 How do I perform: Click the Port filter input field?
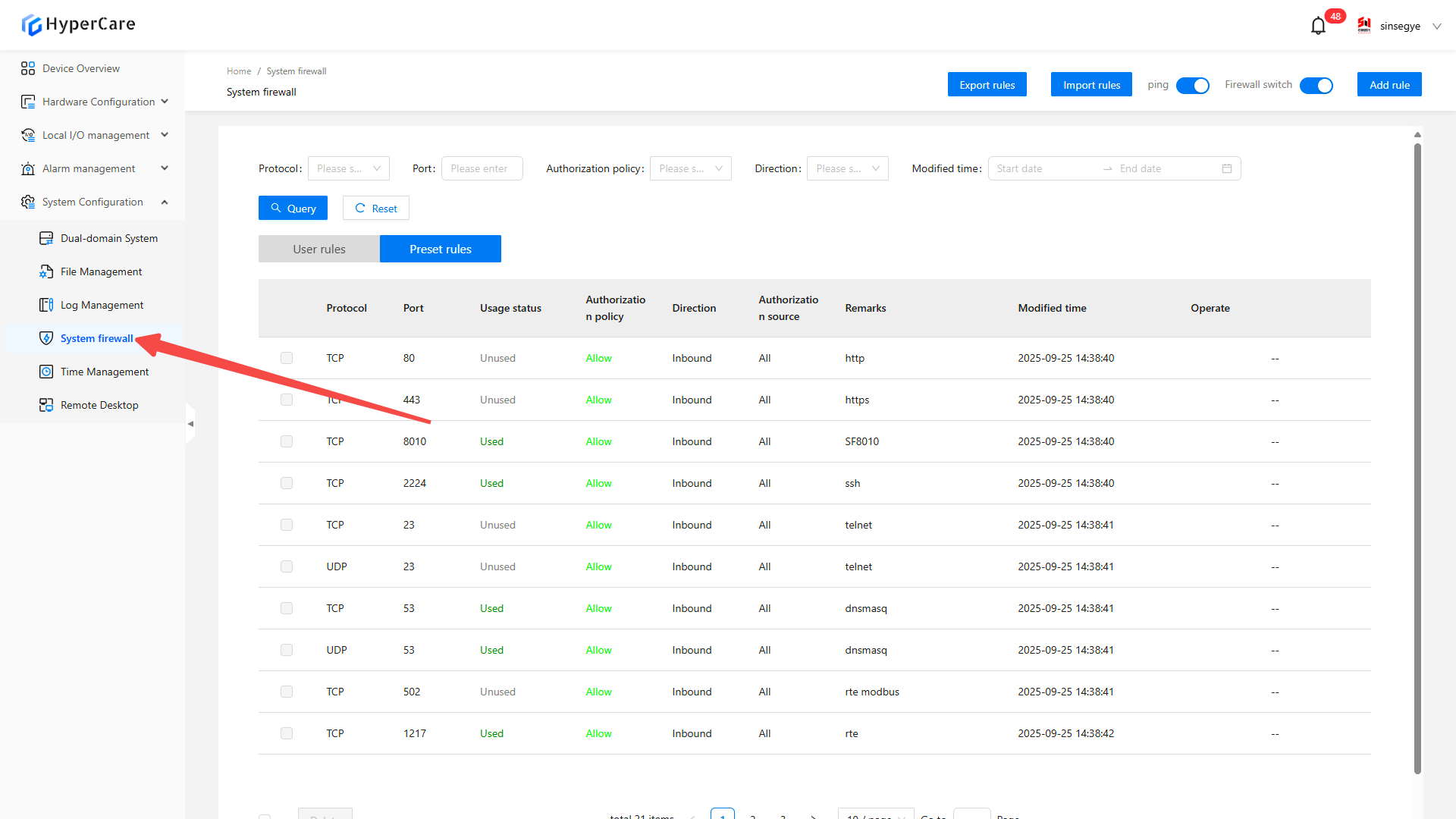tap(482, 168)
